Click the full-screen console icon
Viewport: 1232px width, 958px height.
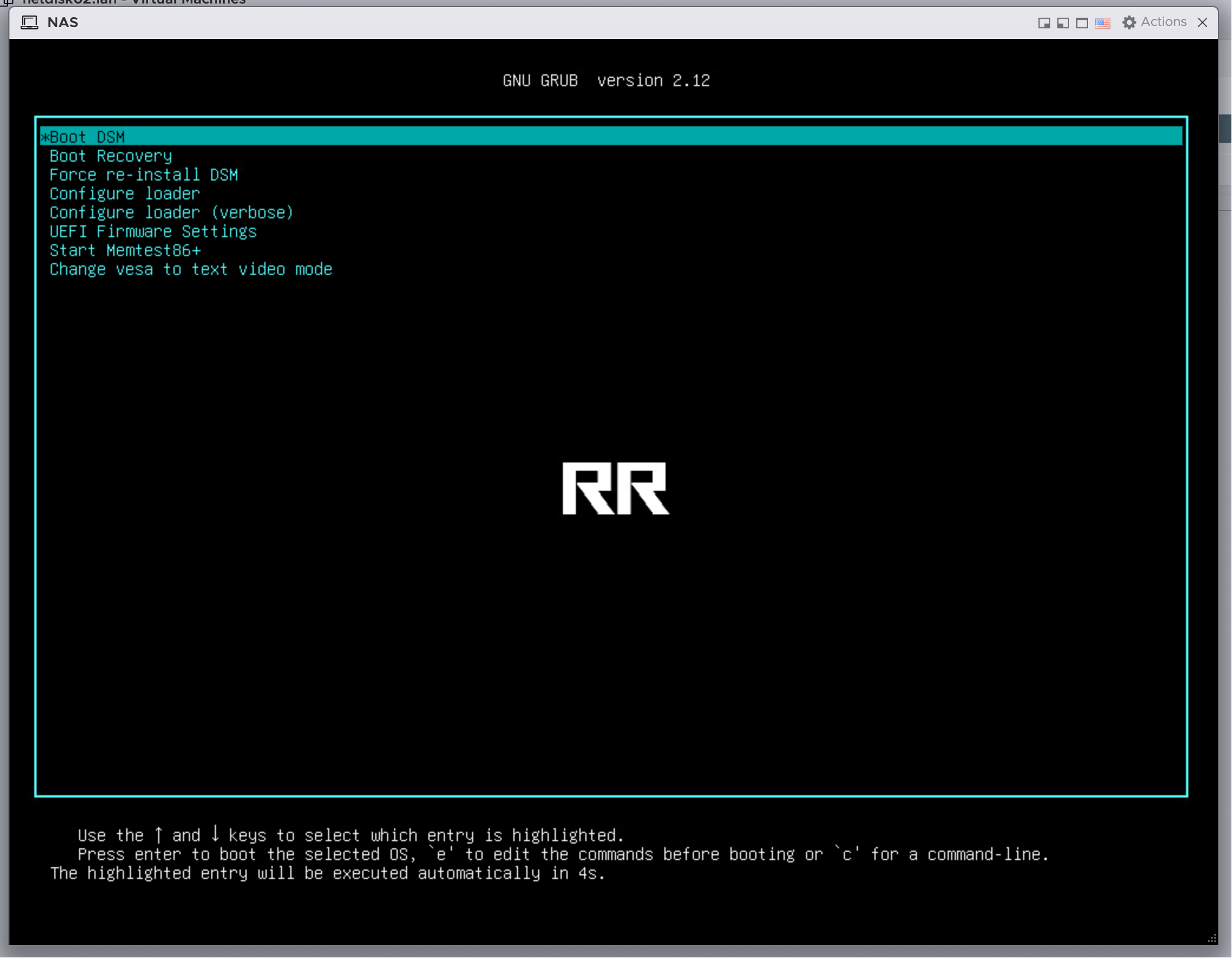[x=1082, y=23]
